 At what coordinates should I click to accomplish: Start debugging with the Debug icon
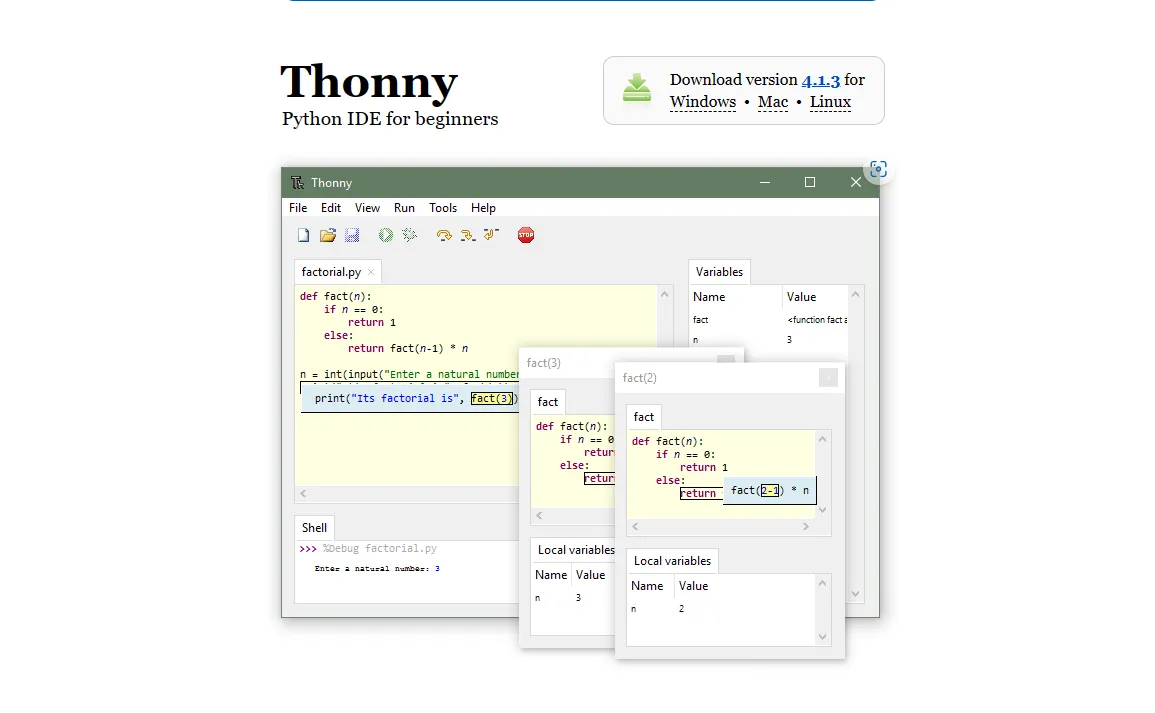[x=409, y=234]
